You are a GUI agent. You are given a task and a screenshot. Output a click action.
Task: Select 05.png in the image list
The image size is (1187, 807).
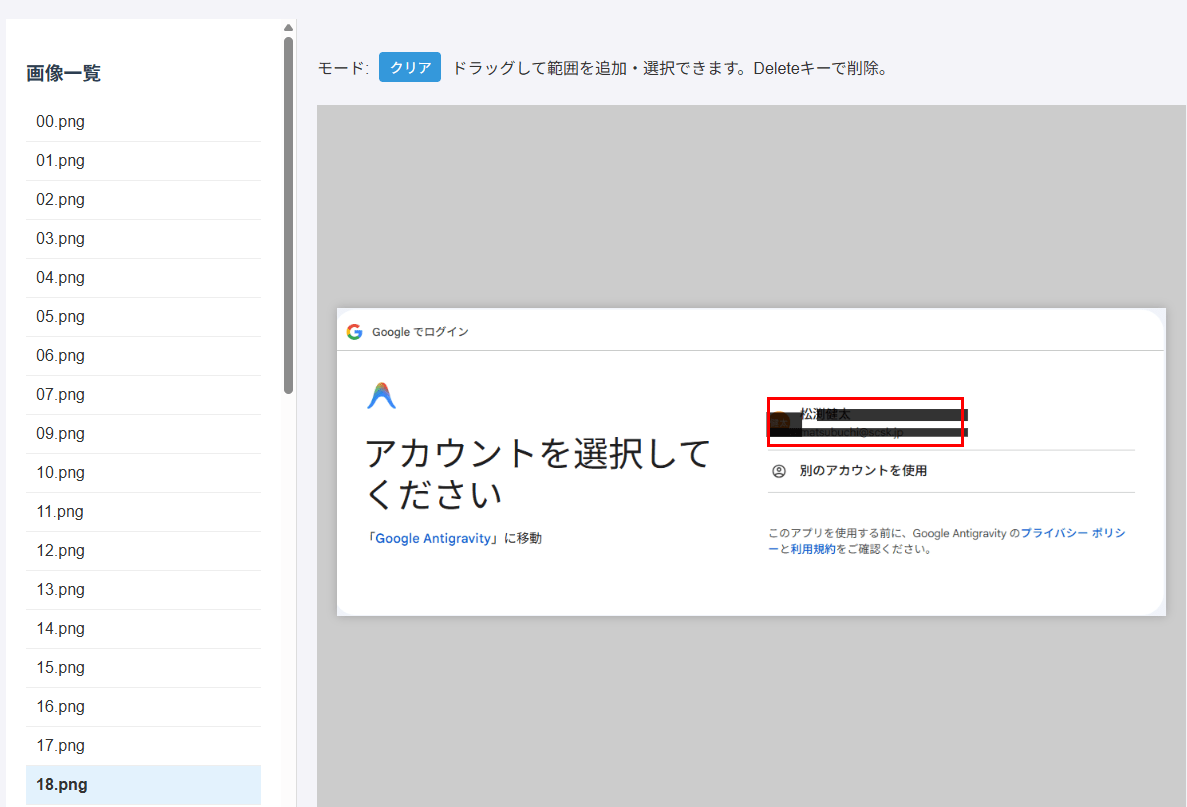point(61,317)
